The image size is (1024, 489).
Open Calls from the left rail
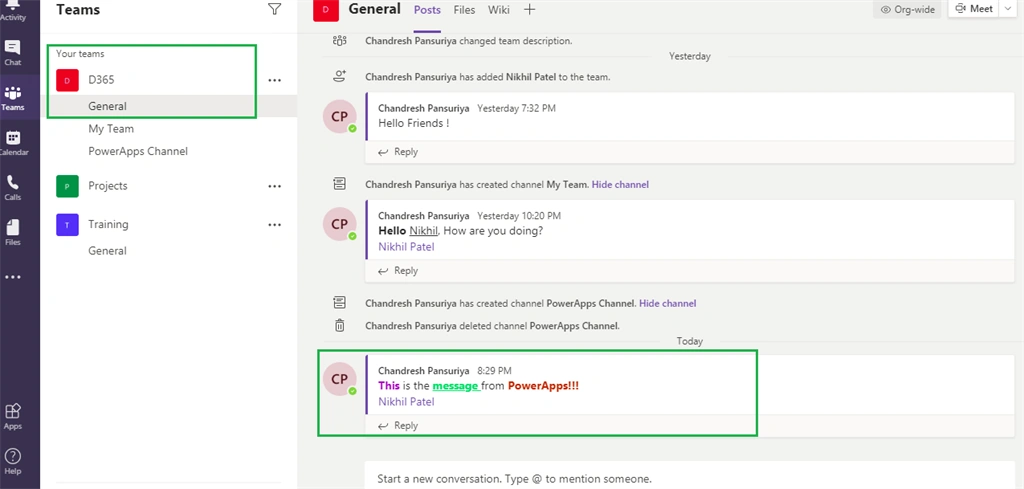(13, 188)
